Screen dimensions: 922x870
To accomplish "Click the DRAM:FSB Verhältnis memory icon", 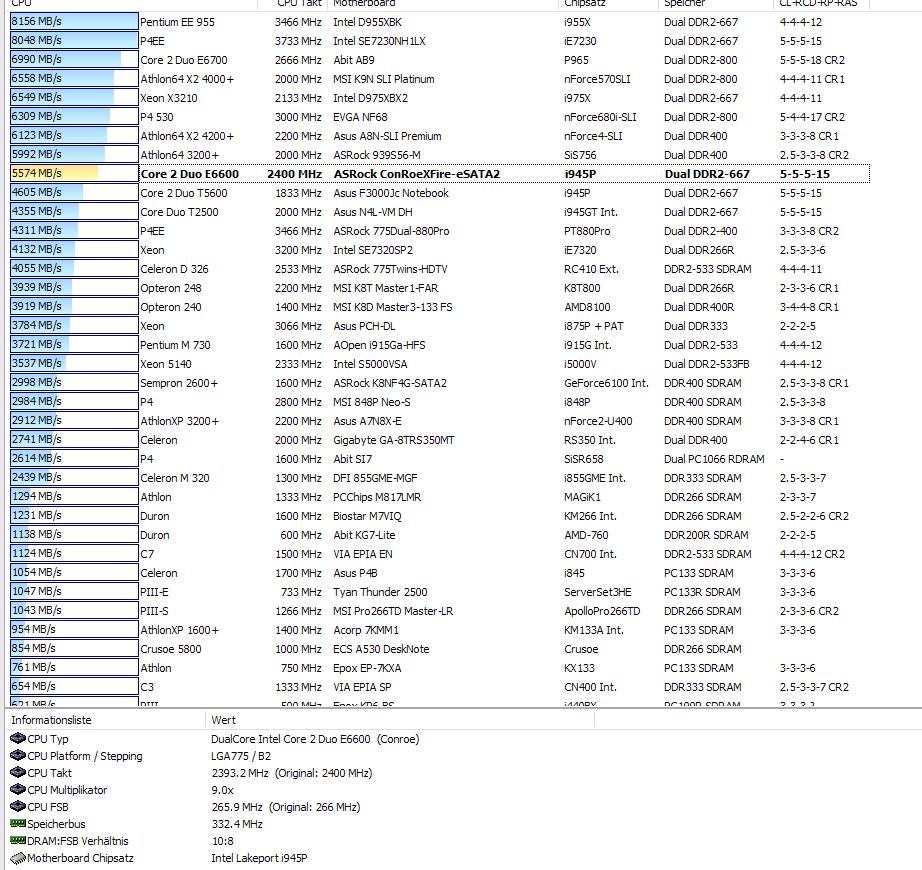I will [x=18, y=841].
